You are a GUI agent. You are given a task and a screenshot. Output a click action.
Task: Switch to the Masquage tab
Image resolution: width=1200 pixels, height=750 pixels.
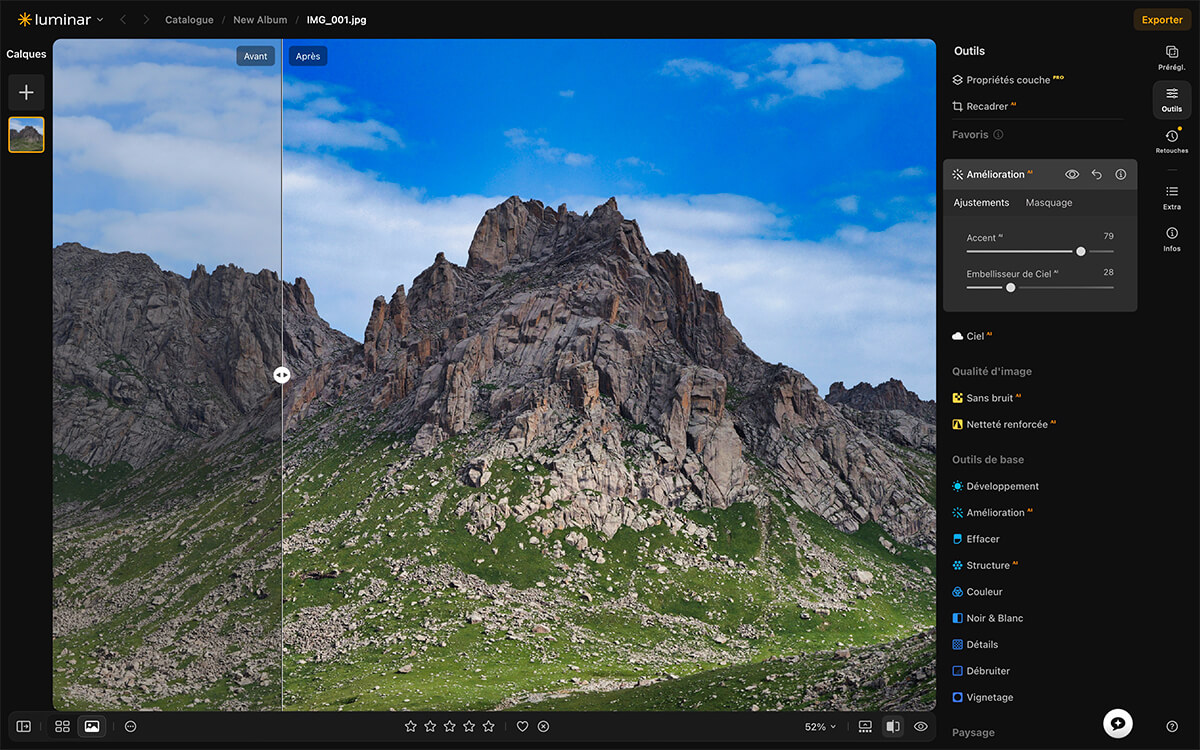(x=1049, y=203)
